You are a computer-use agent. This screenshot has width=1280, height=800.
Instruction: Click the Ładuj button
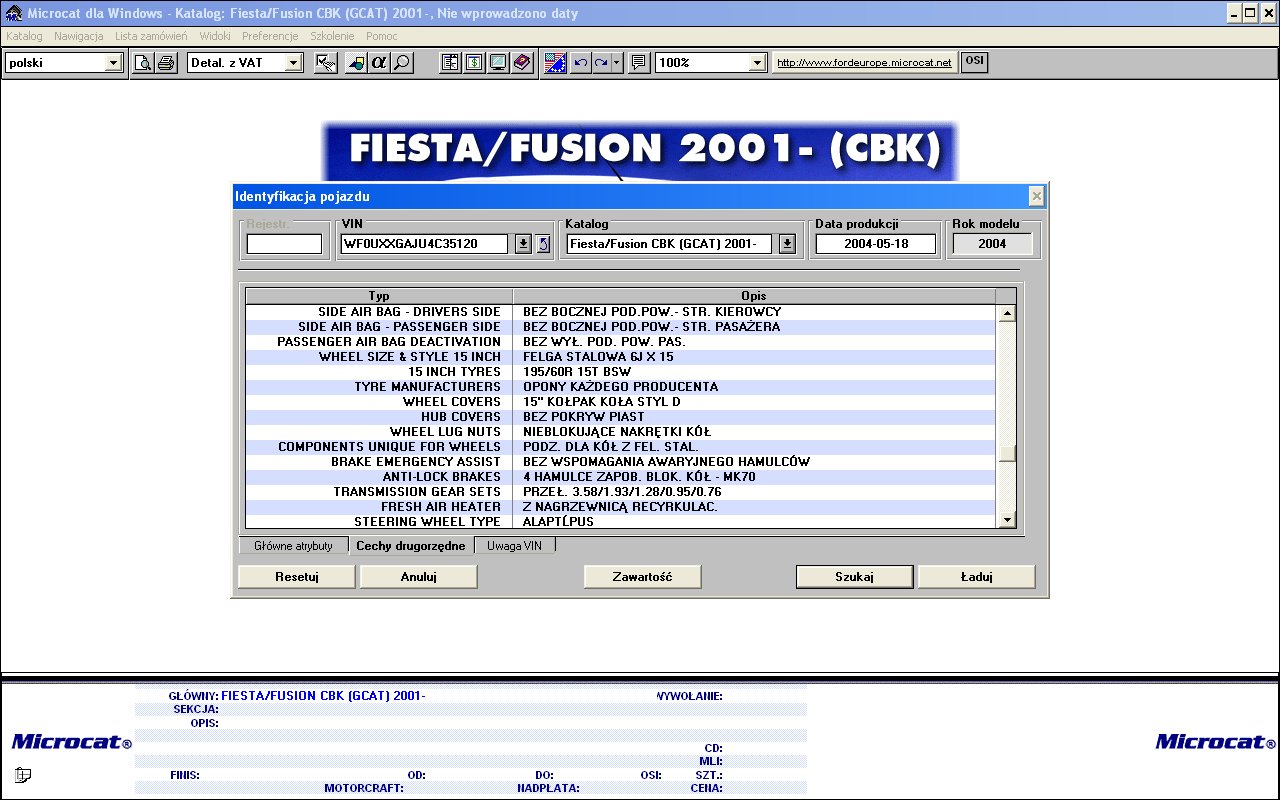click(x=976, y=577)
